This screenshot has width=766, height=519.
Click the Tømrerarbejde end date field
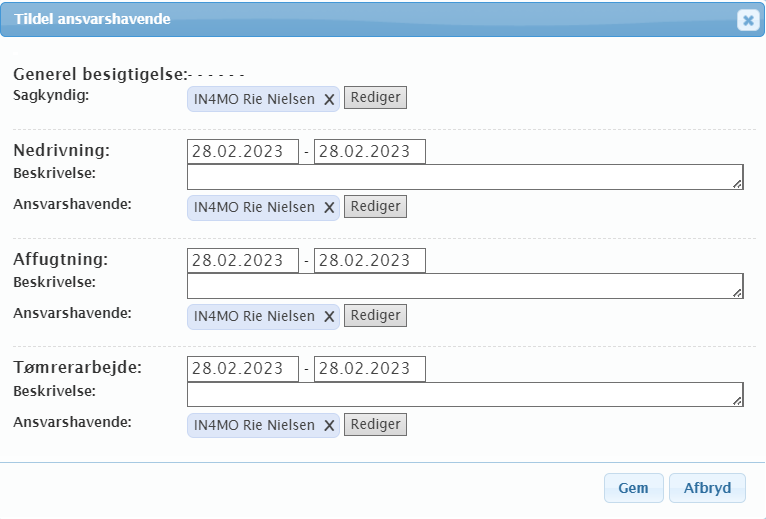[x=369, y=369]
